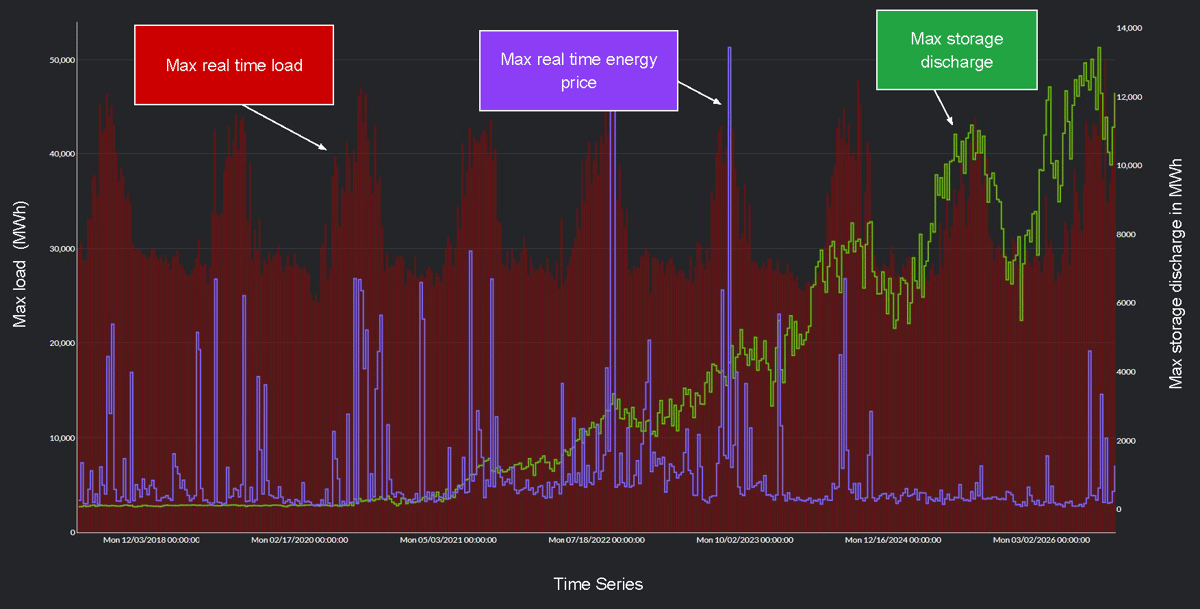Click the 'Mon 02/17/2020 00:00:00' date label
1200x609 pixels.
(300, 540)
